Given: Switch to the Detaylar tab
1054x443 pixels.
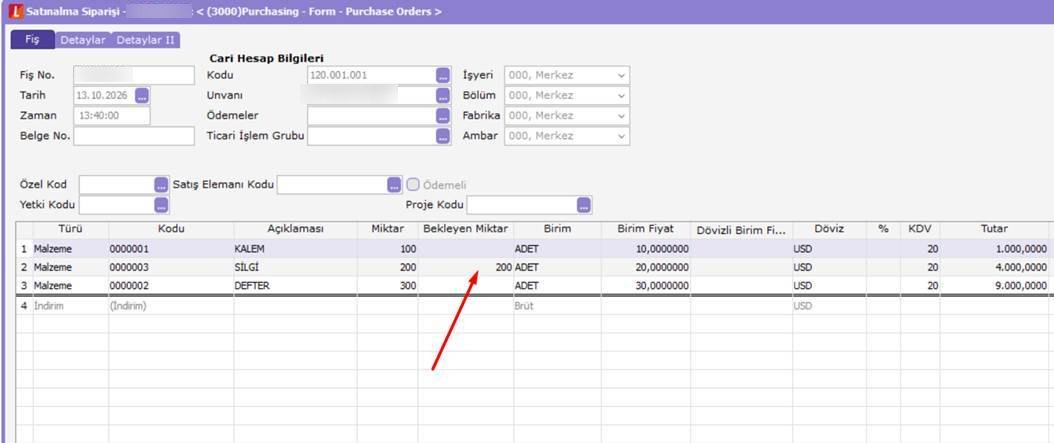Looking at the screenshot, I should pyautogui.click(x=83, y=40).
